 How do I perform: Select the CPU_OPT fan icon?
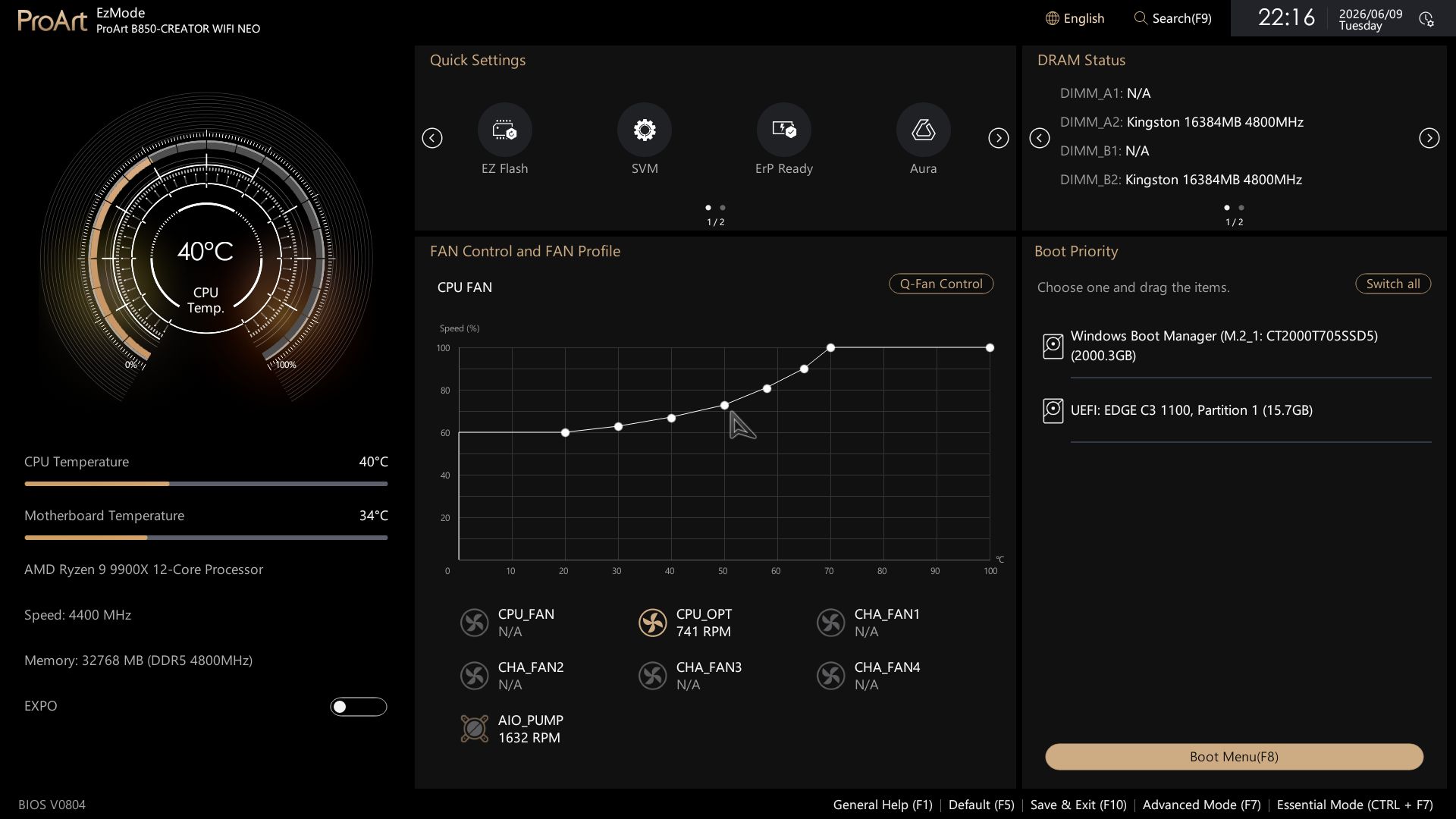pyautogui.click(x=653, y=623)
